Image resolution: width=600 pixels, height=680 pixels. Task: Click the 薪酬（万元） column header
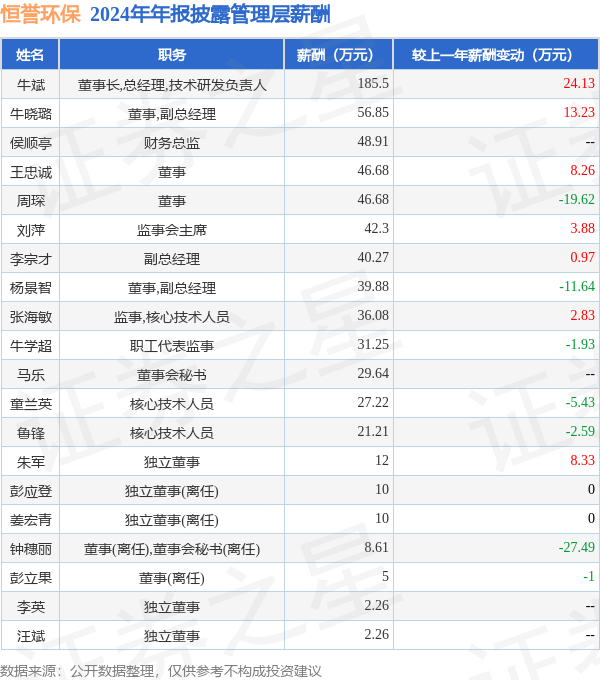point(339,55)
